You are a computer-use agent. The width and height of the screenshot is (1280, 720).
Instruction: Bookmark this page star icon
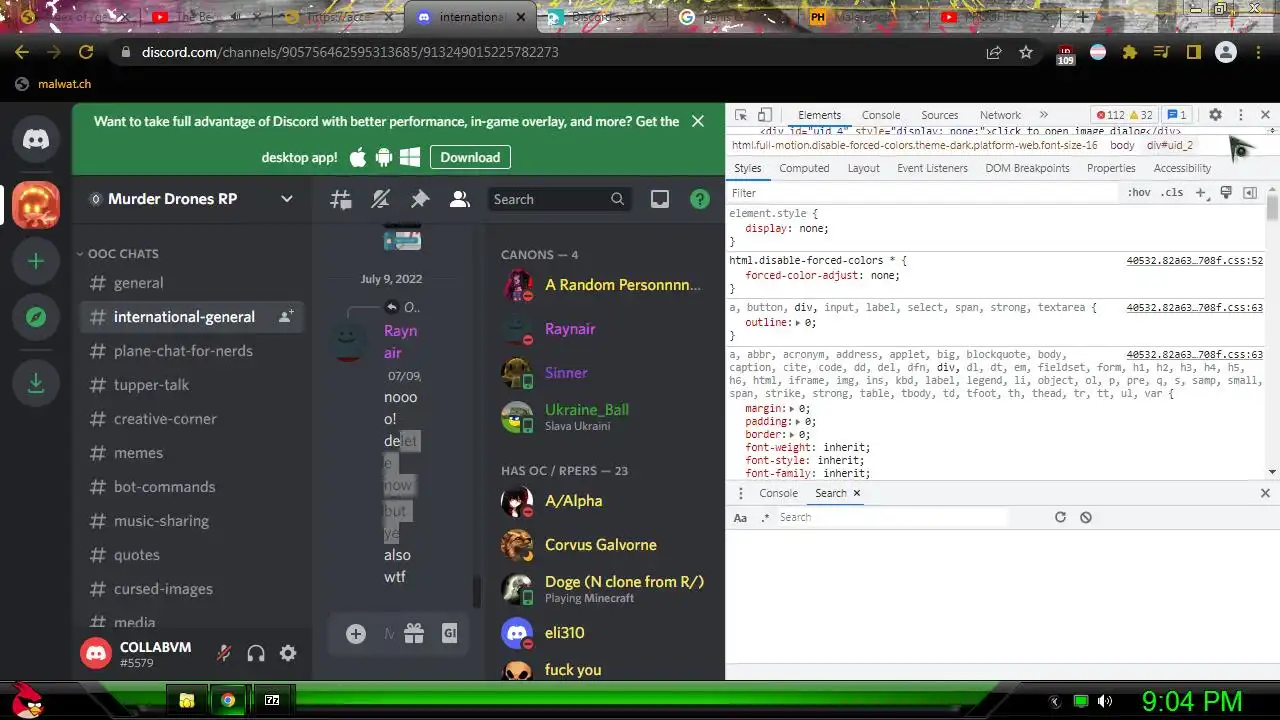click(x=1025, y=52)
